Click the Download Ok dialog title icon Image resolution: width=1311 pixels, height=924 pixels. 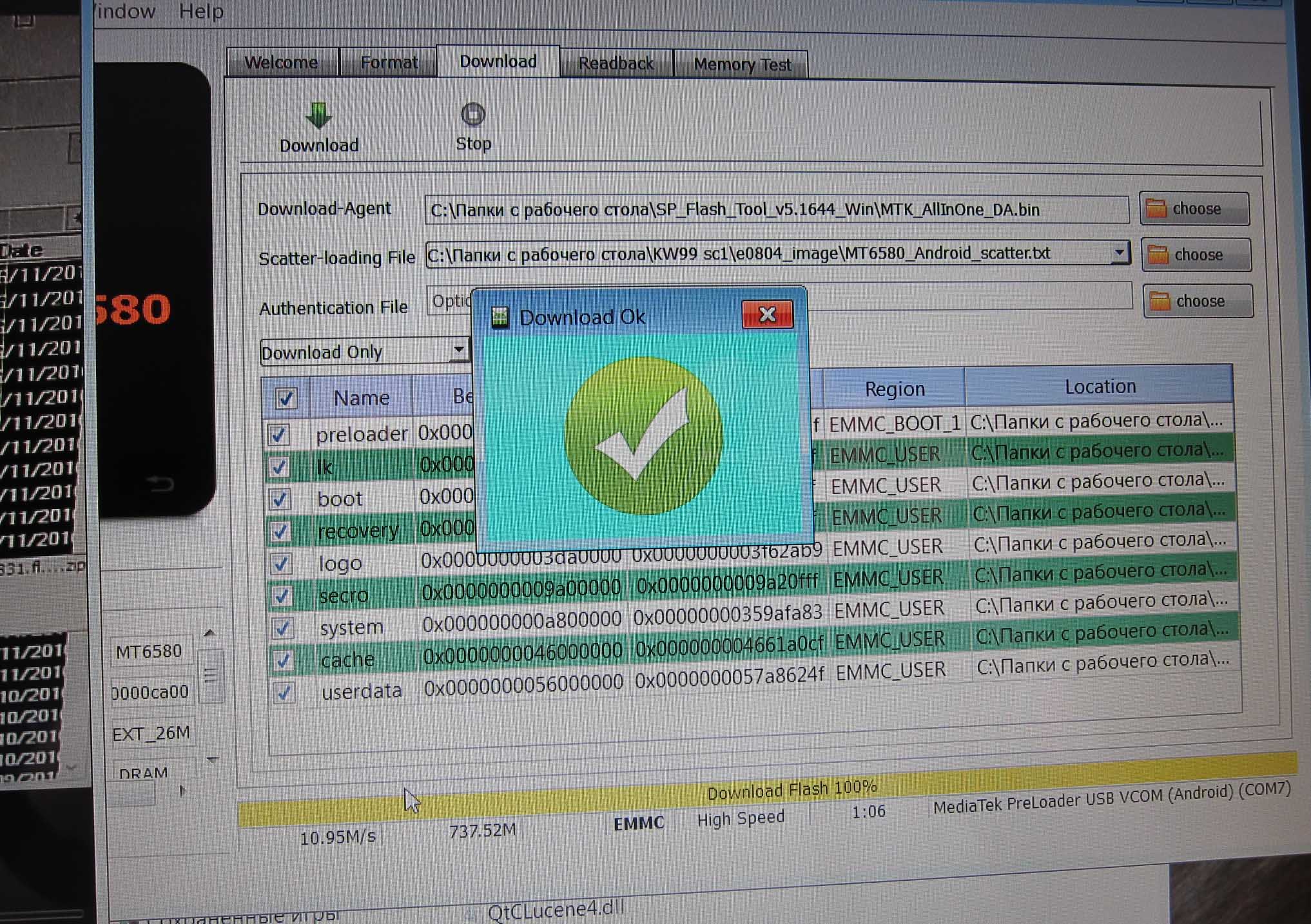pyautogui.click(x=500, y=317)
